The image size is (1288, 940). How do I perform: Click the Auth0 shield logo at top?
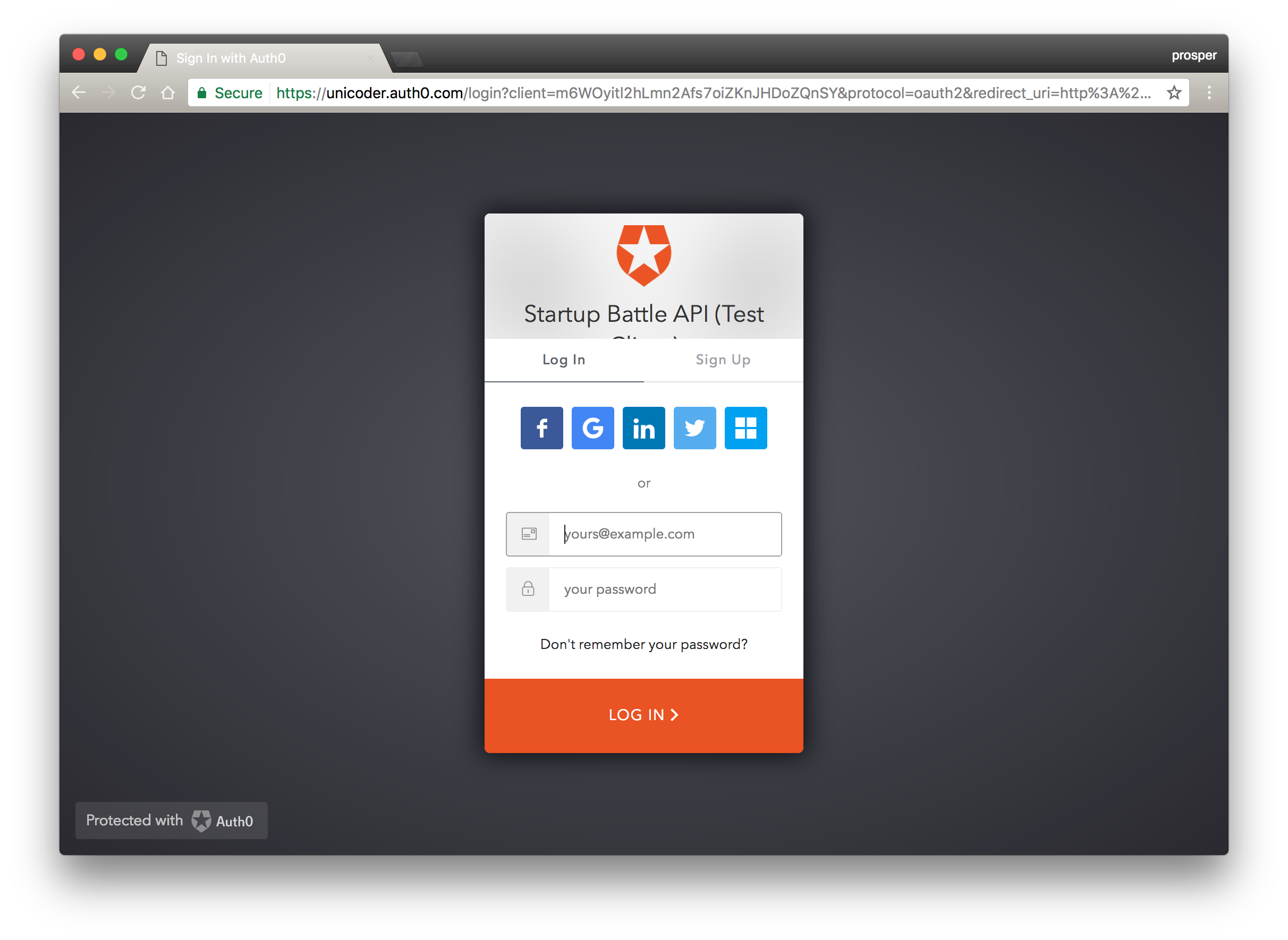[644, 258]
